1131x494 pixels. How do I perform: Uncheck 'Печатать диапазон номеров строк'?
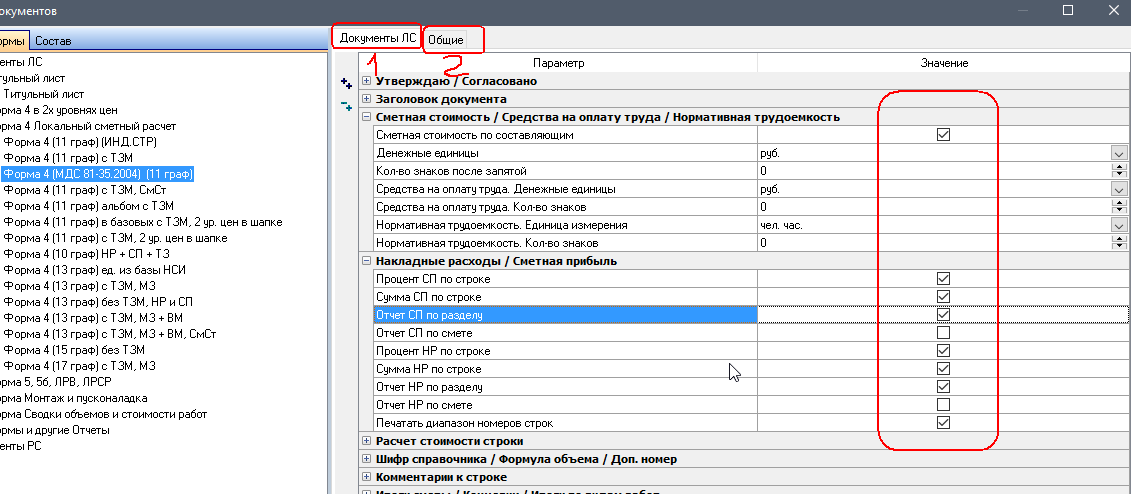943,423
